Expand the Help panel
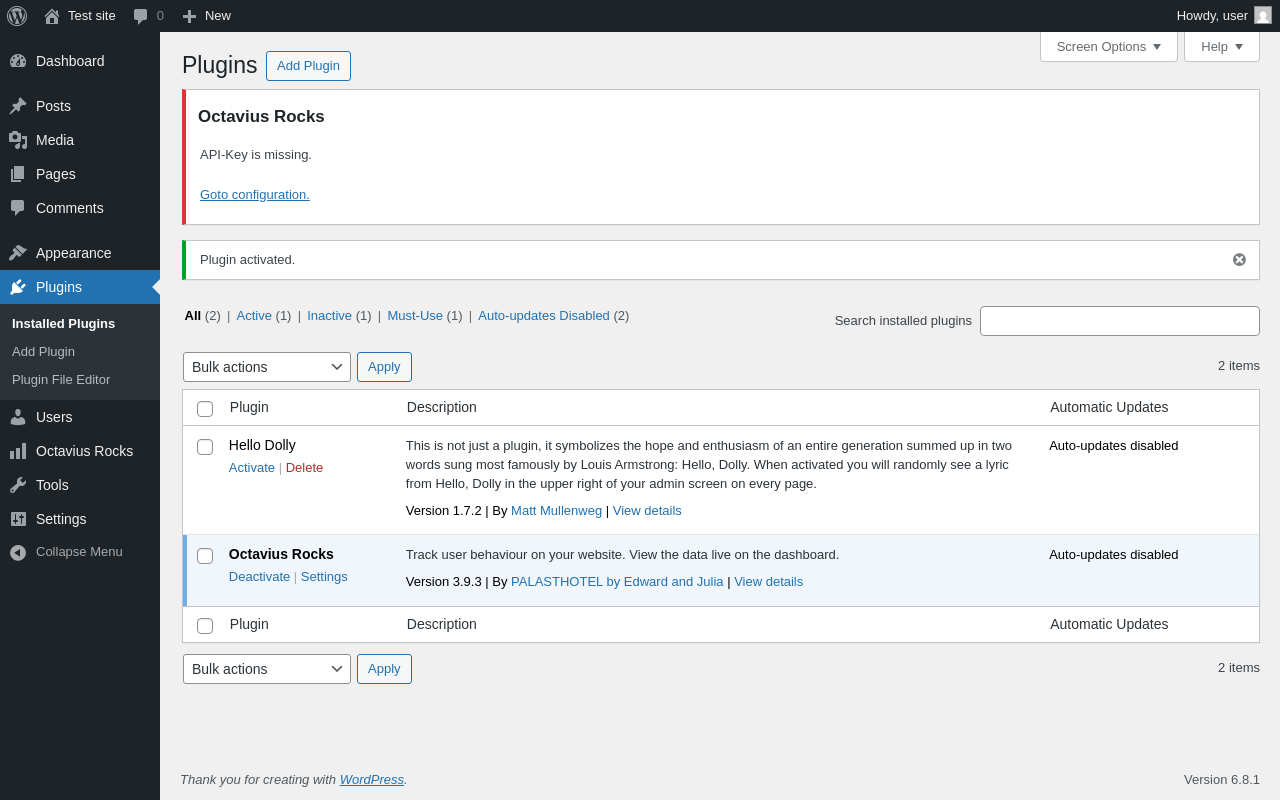 point(1222,46)
